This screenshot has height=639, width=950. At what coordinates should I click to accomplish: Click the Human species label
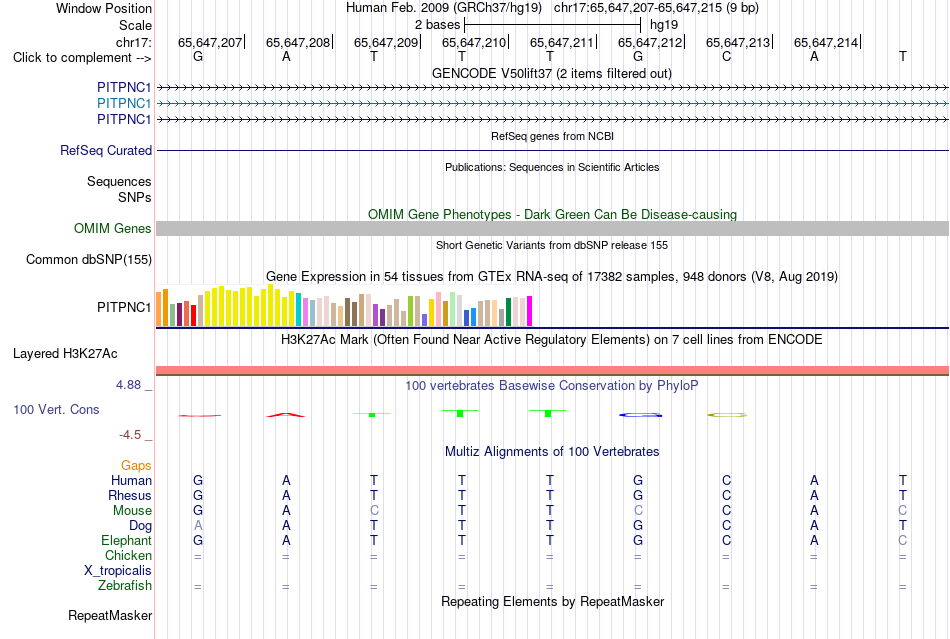[x=131, y=480]
